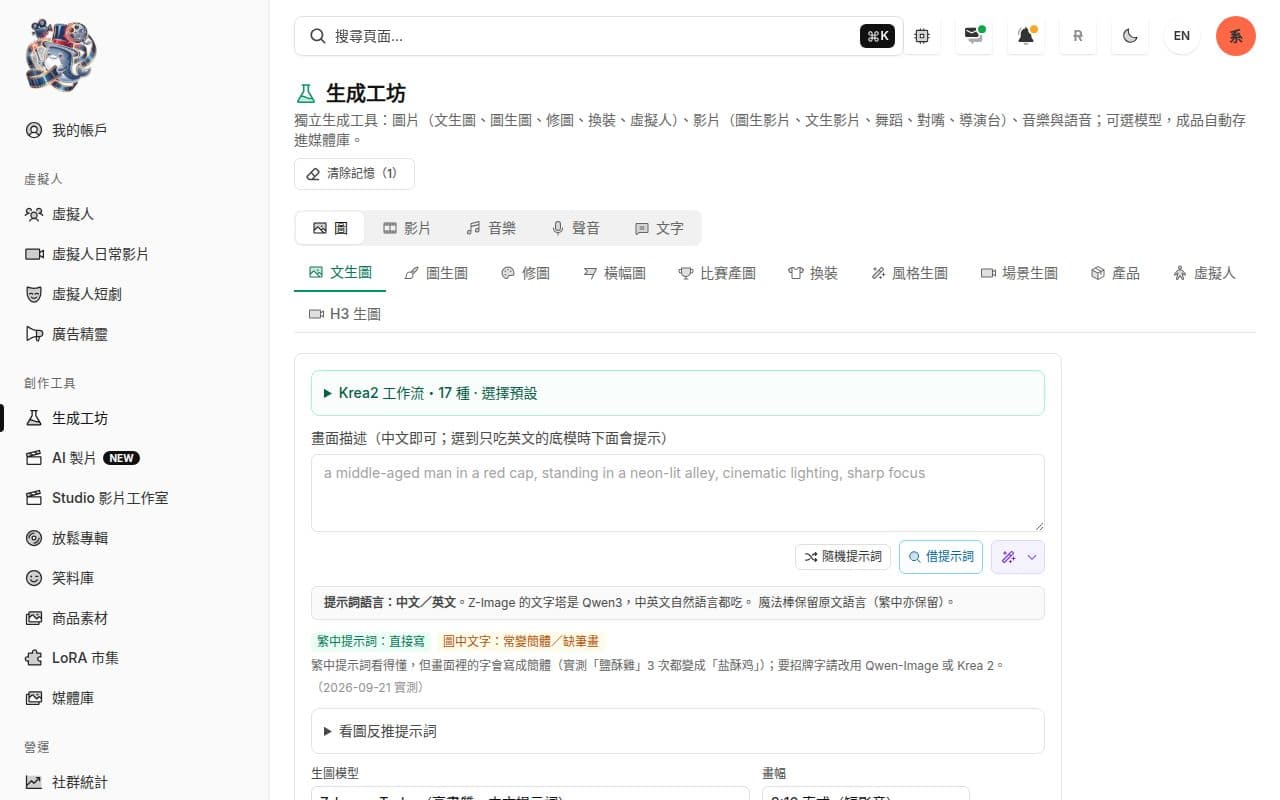Switch to 文字 tab
The image size is (1280, 800).
[659, 228]
